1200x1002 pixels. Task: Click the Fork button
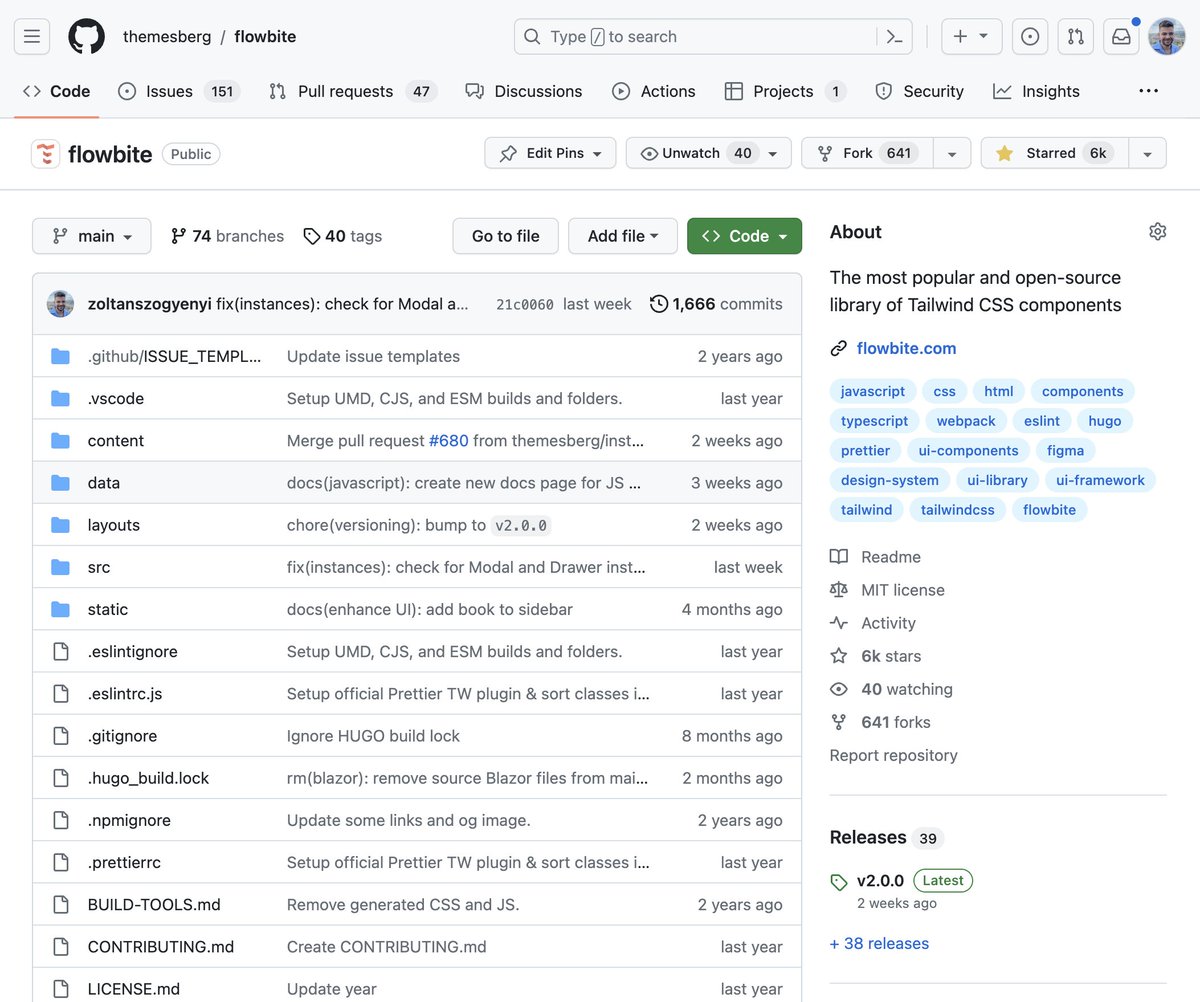coord(868,153)
